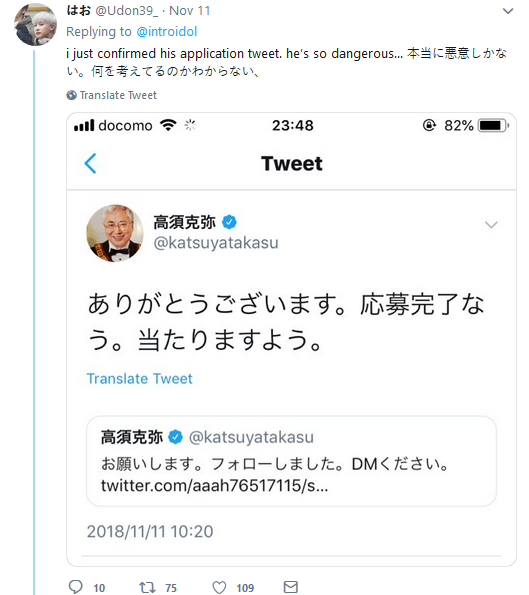Expand the chevron menu on 高須克弥 tweet
This screenshot has width=529, height=595.
point(491,225)
